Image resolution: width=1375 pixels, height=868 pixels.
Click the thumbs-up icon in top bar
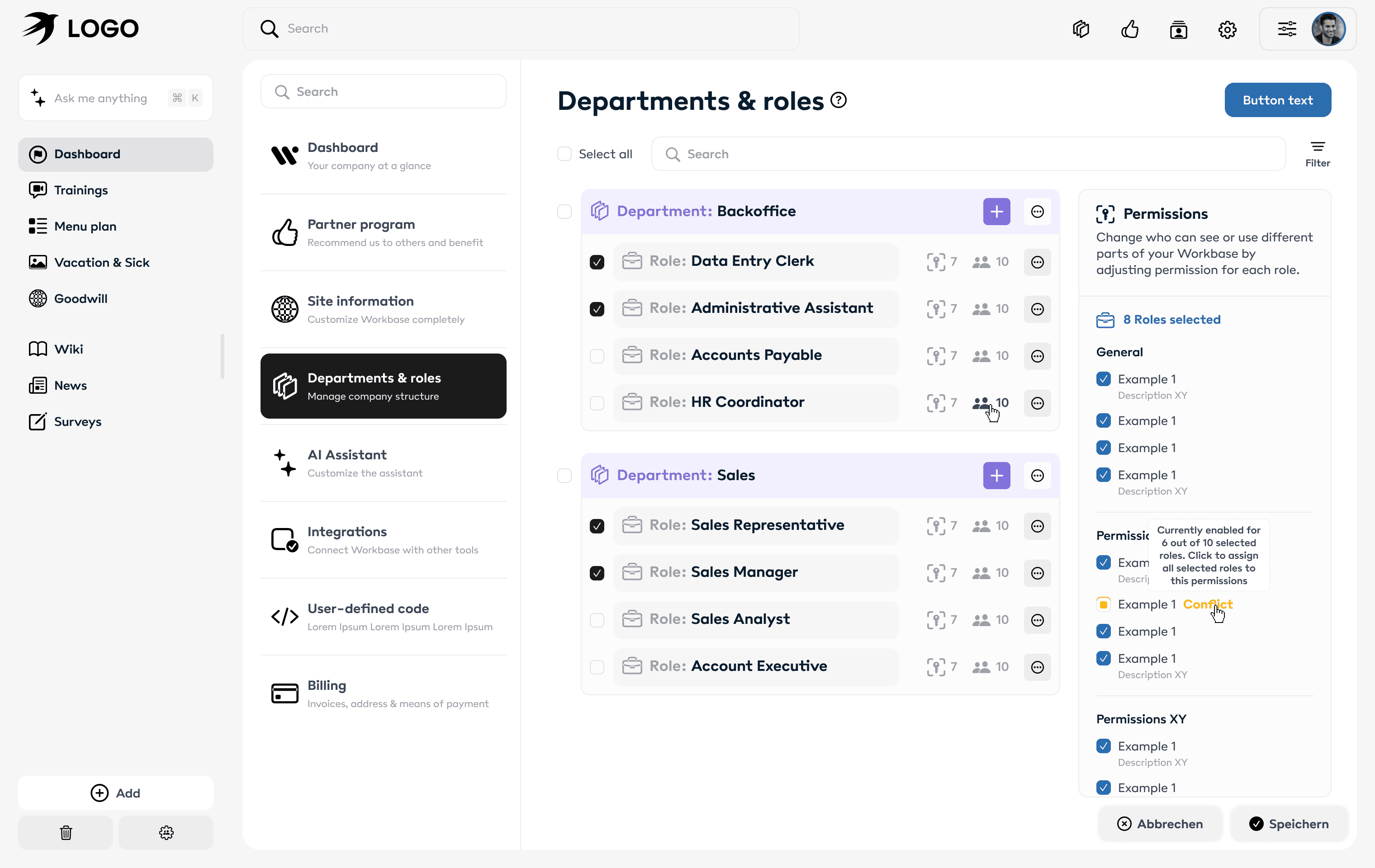[1129, 28]
